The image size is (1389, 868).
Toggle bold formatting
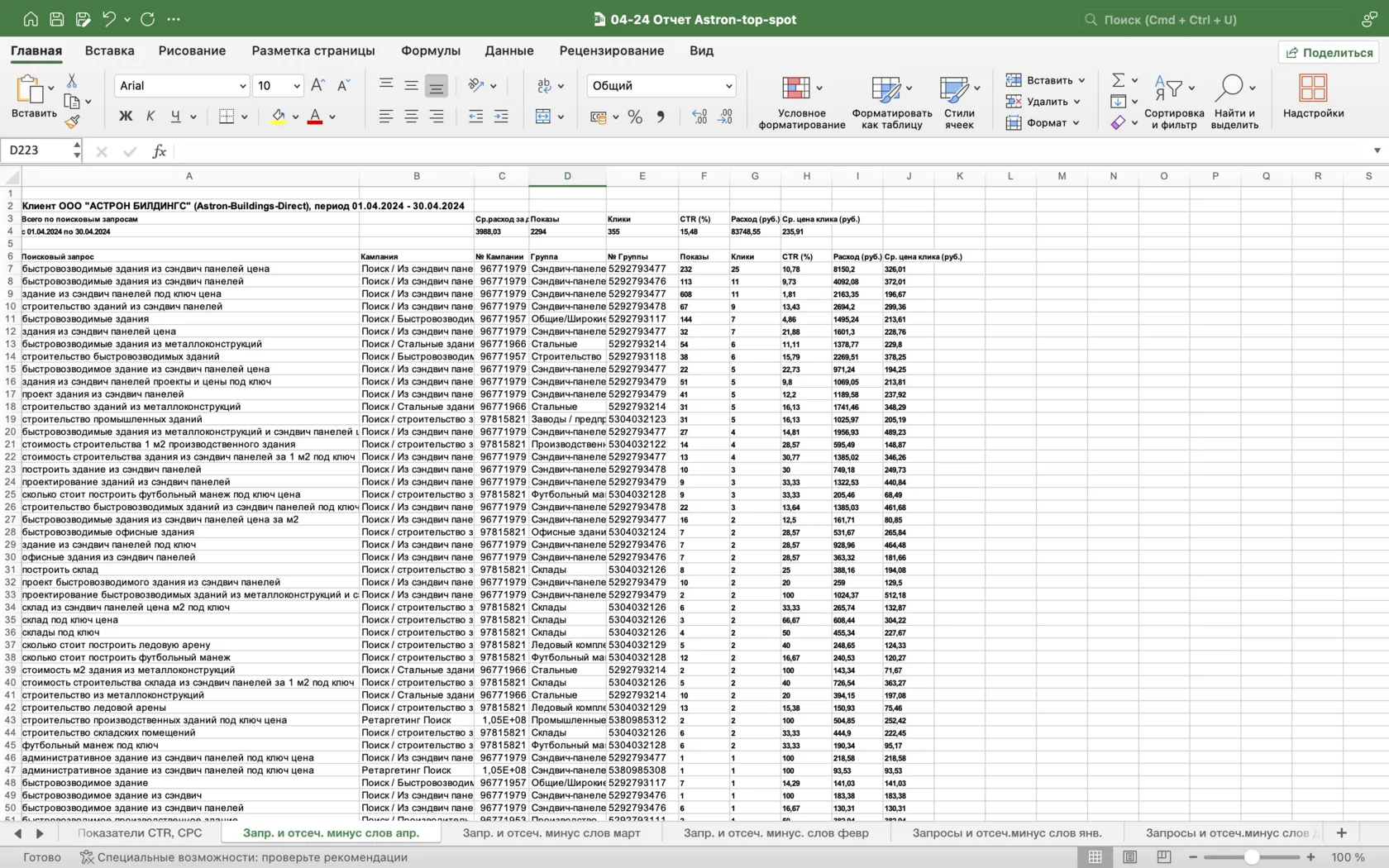coord(126,117)
